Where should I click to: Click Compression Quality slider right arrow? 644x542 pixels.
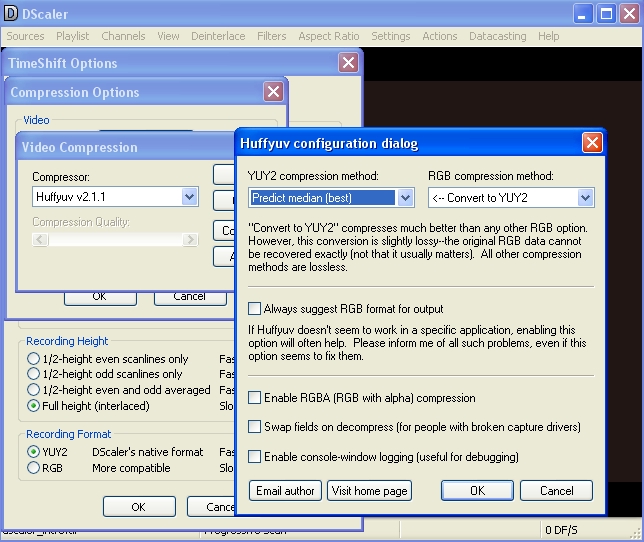coord(190,239)
